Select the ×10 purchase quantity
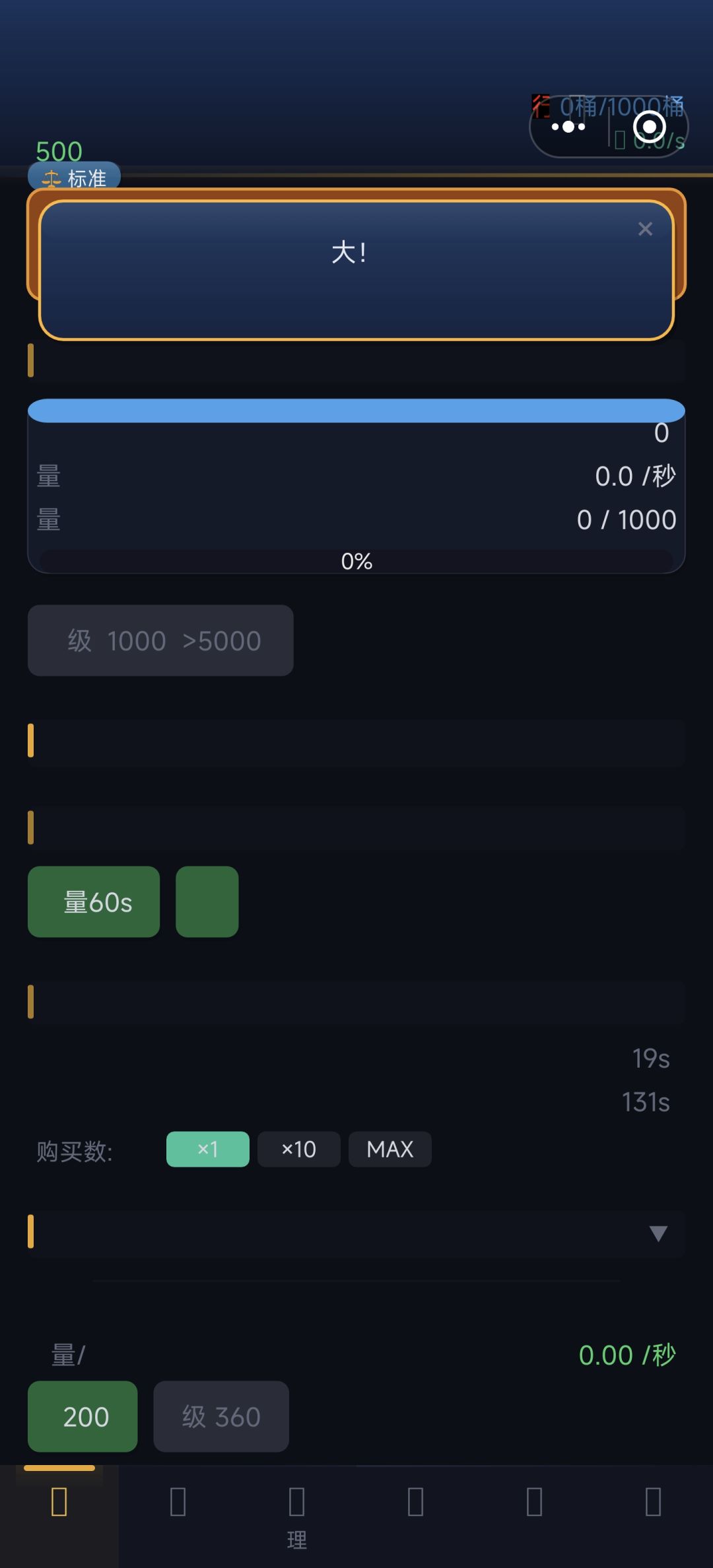 [x=298, y=1149]
